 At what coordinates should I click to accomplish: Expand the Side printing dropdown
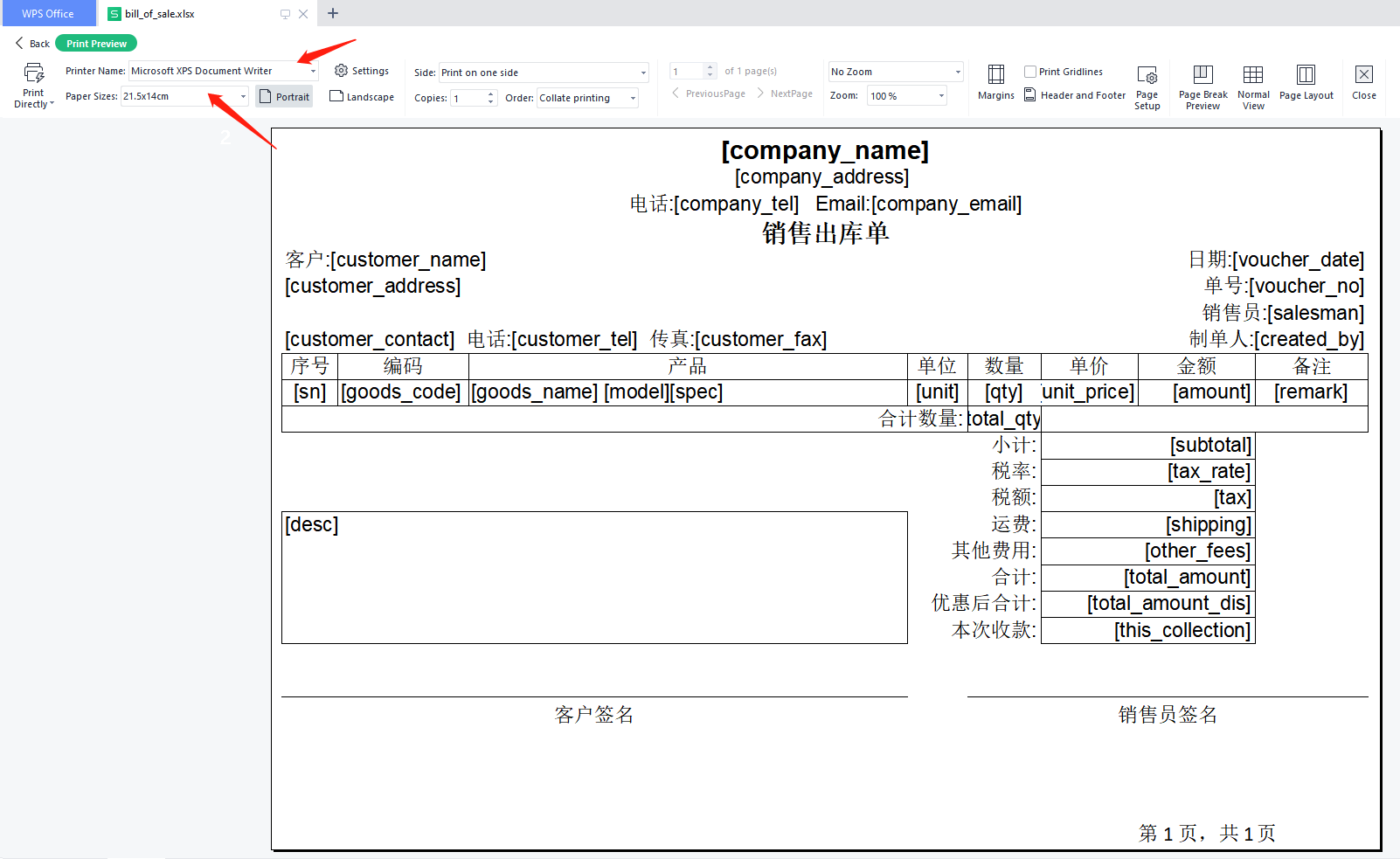coord(643,73)
